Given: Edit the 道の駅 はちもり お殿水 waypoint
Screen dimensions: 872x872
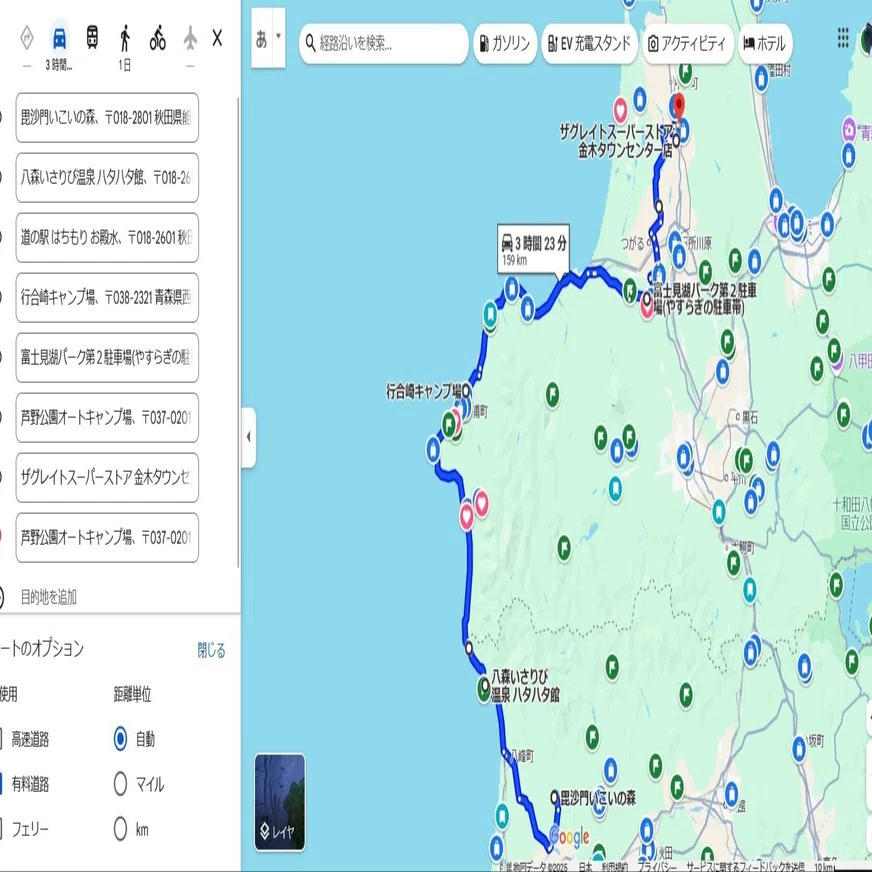Looking at the screenshot, I should click(107, 237).
